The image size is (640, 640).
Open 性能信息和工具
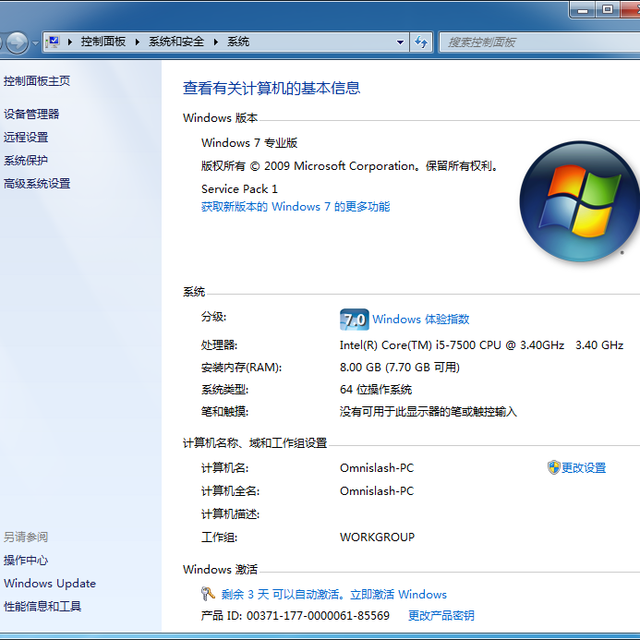pos(42,606)
